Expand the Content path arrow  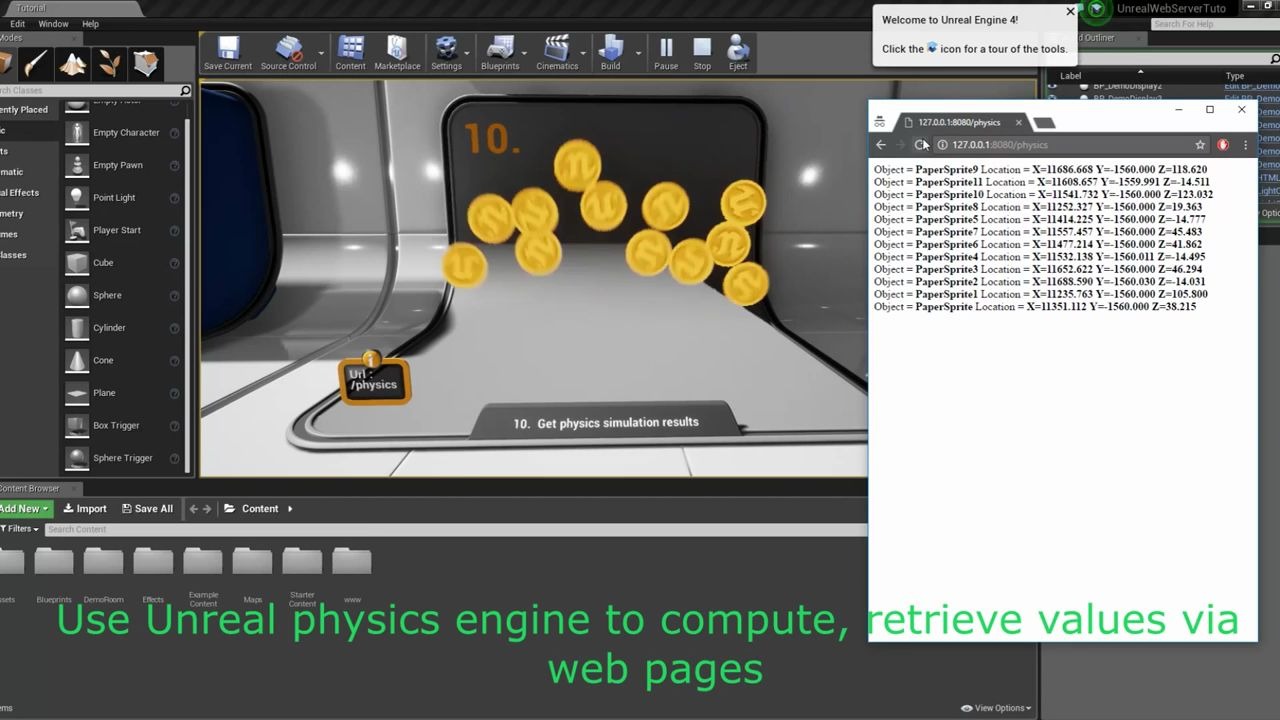point(290,509)
